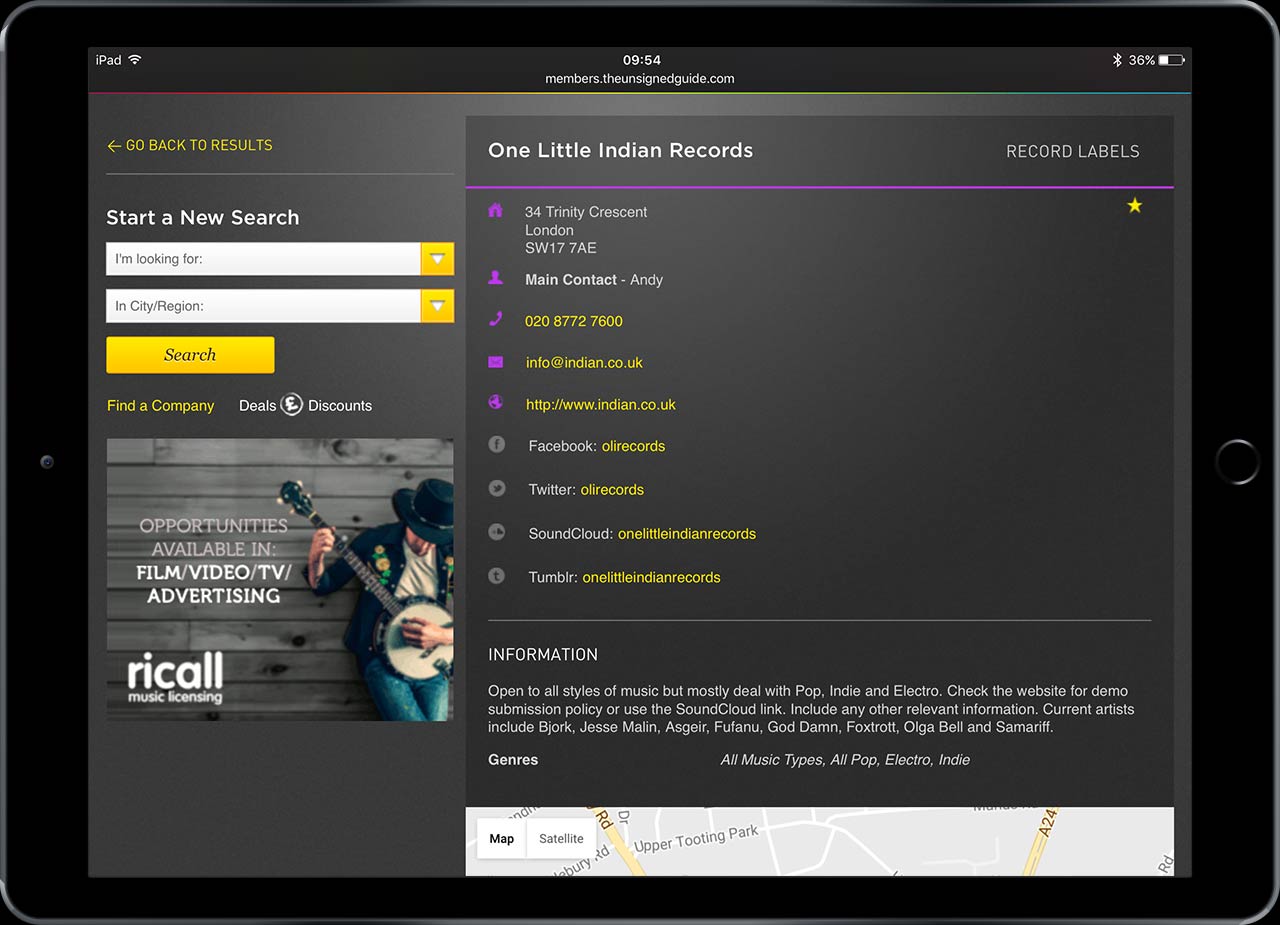Click the SoundCloud icon
The width and height of the screenshot is (1280, 925).
click(496, 532)
